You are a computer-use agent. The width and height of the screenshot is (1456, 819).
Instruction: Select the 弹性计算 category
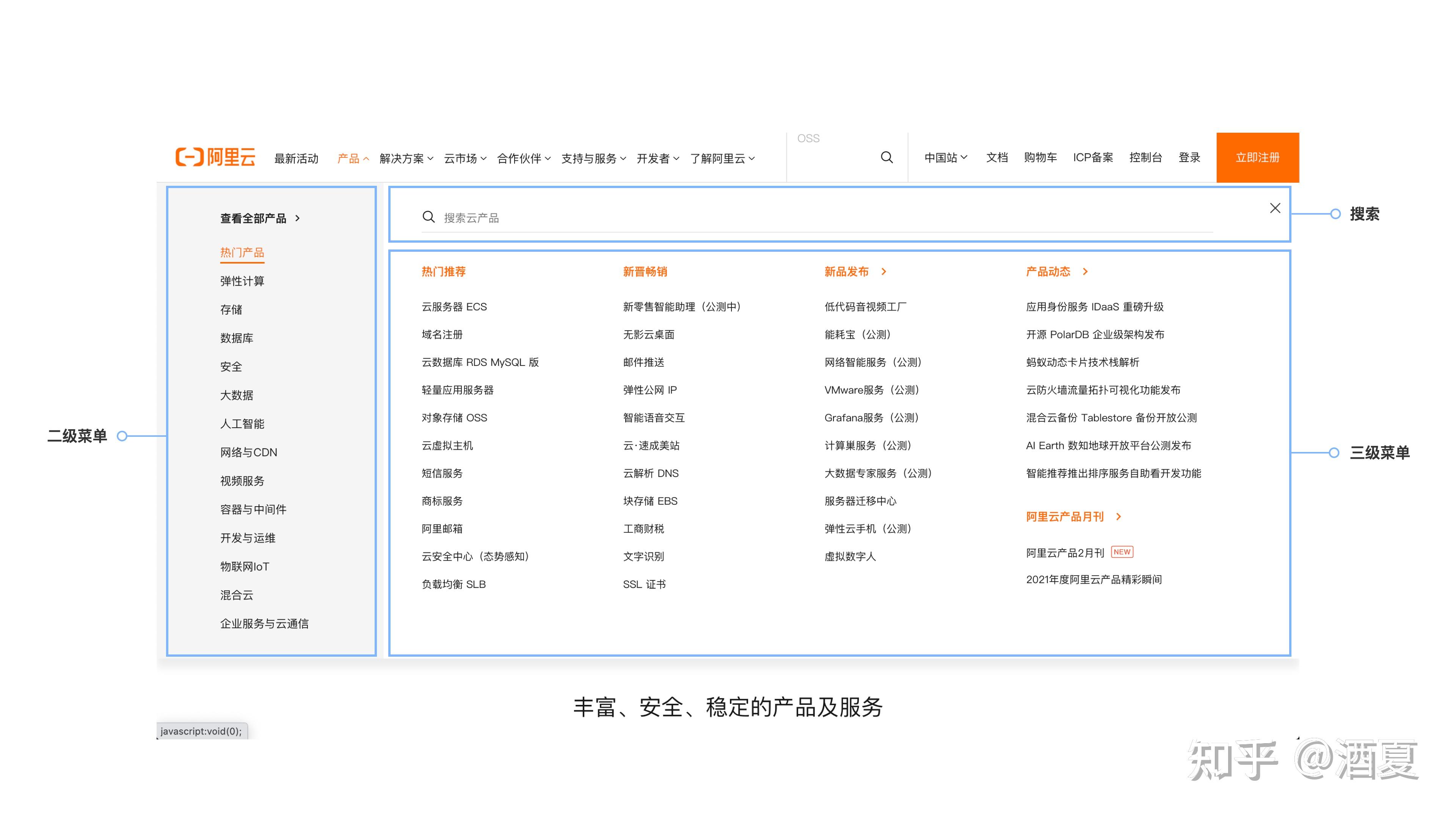click(x=242, y=281)
